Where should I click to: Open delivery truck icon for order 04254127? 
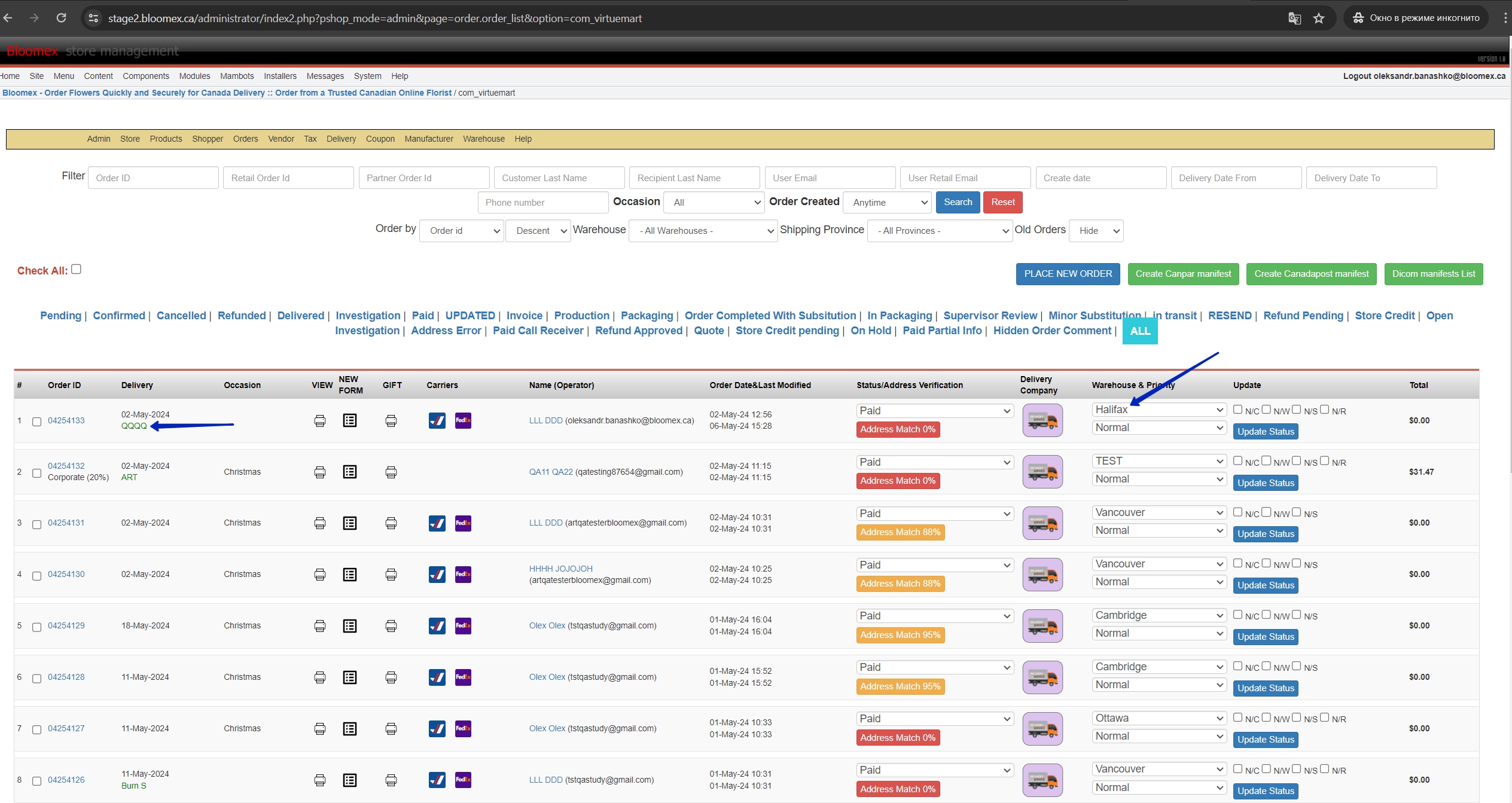pyautogui.click(x=1042, y=729)
